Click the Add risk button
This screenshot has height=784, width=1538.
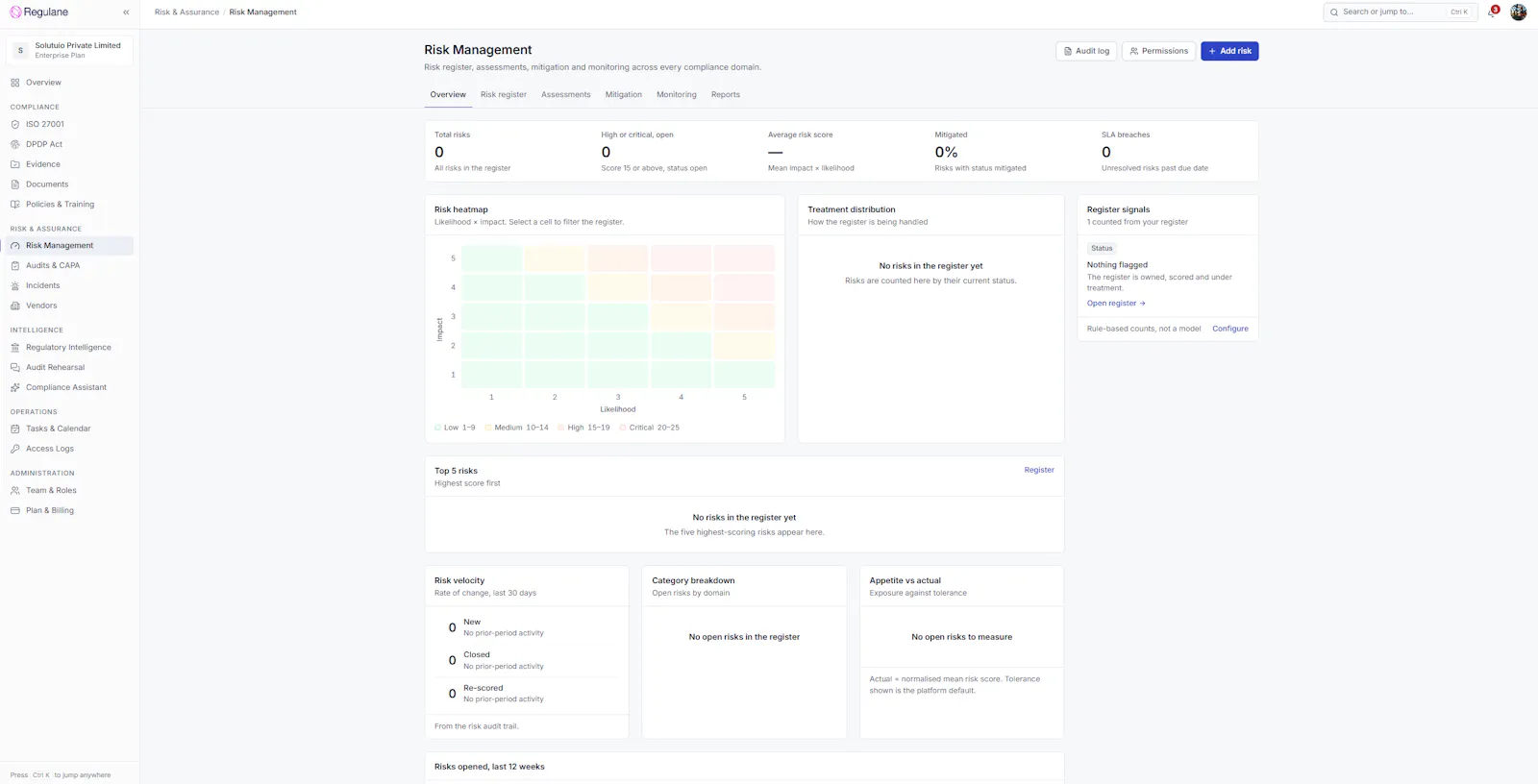1229,51
